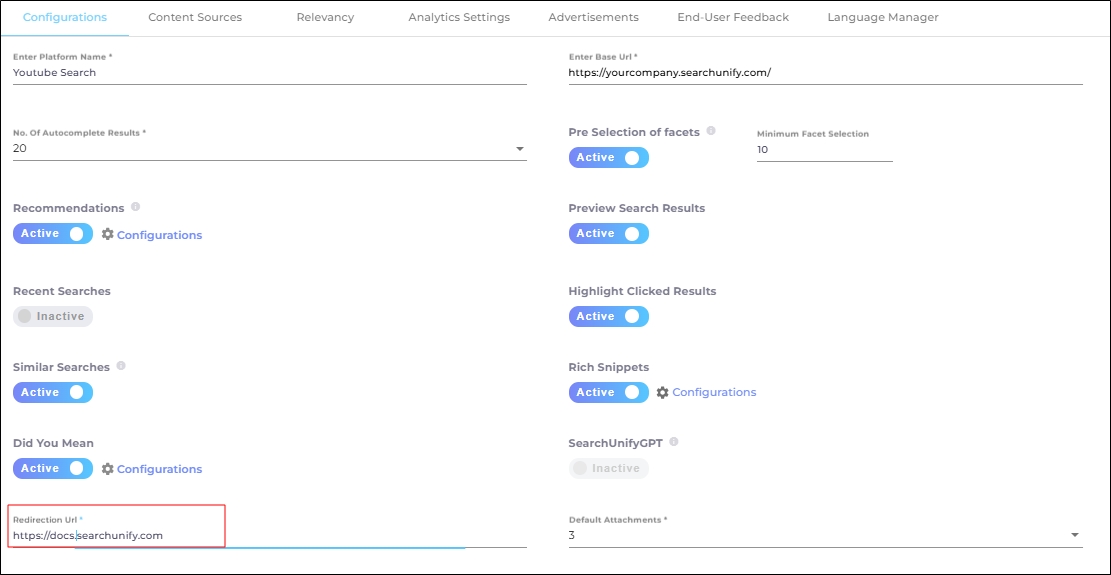The image size is (1111, 575).
Task: Disable the Preview Search Results toggle
Action: 608,234
